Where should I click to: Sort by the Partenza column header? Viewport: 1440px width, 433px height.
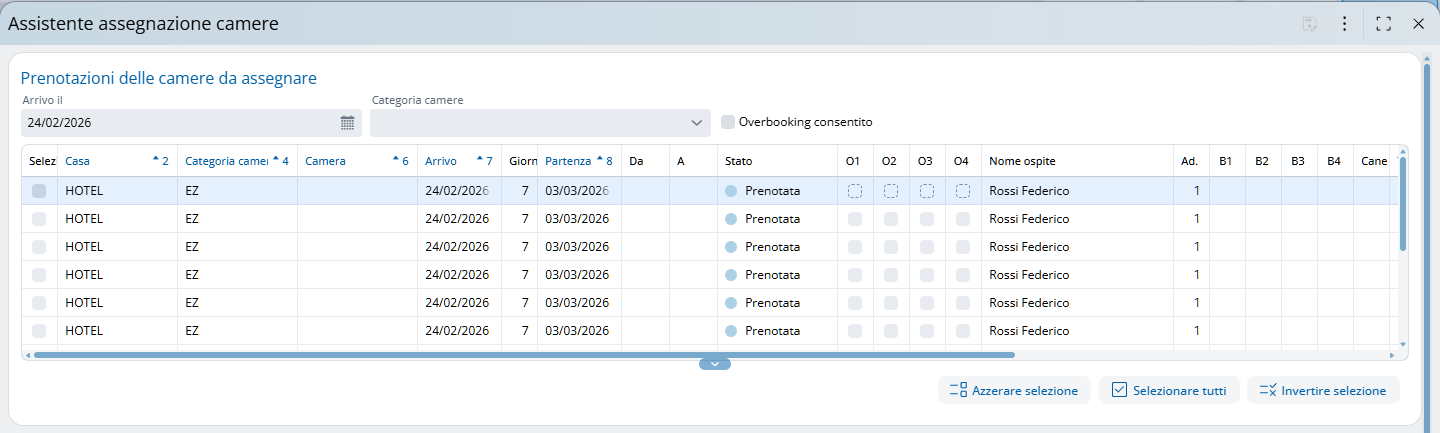568,161
